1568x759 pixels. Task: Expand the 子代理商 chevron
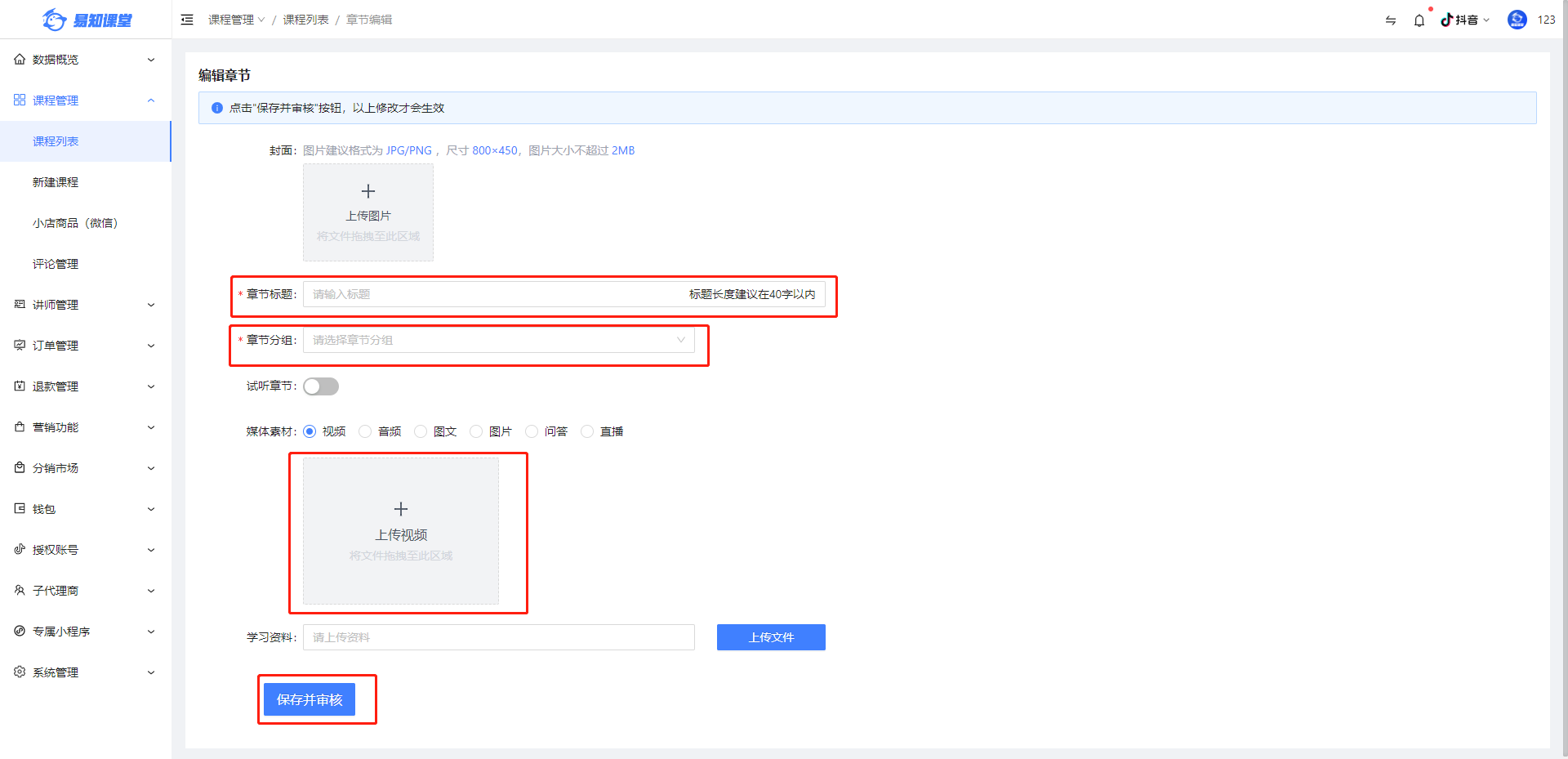pos(151,591)
